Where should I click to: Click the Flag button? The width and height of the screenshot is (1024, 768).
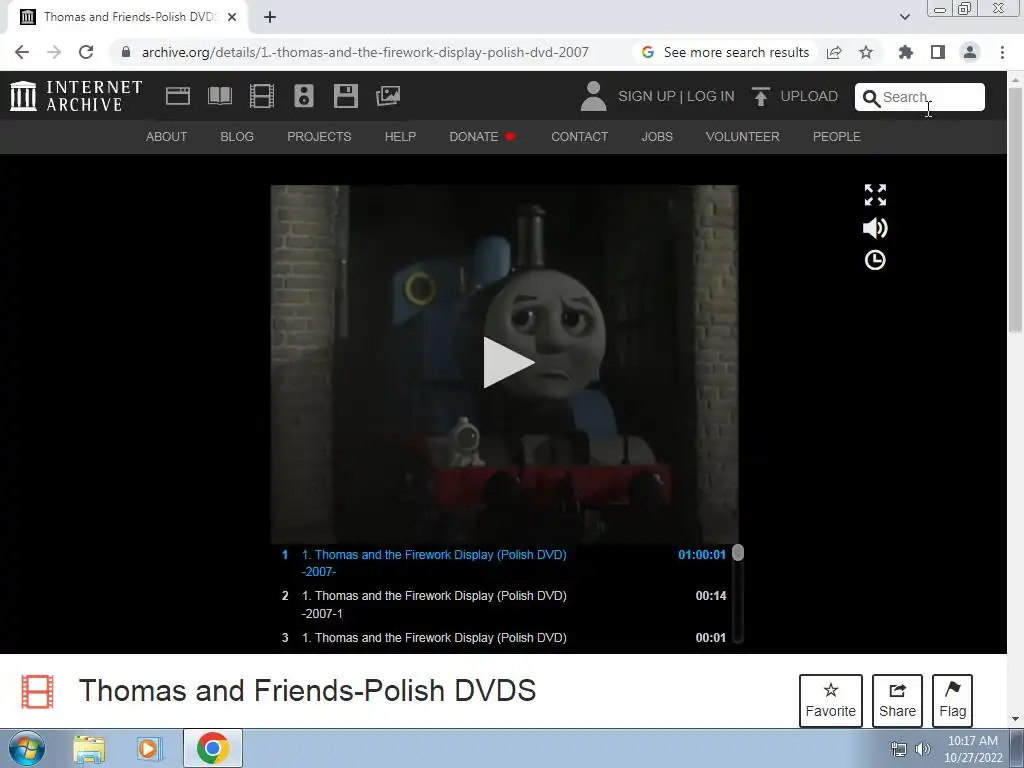click(x=952, y=701)
